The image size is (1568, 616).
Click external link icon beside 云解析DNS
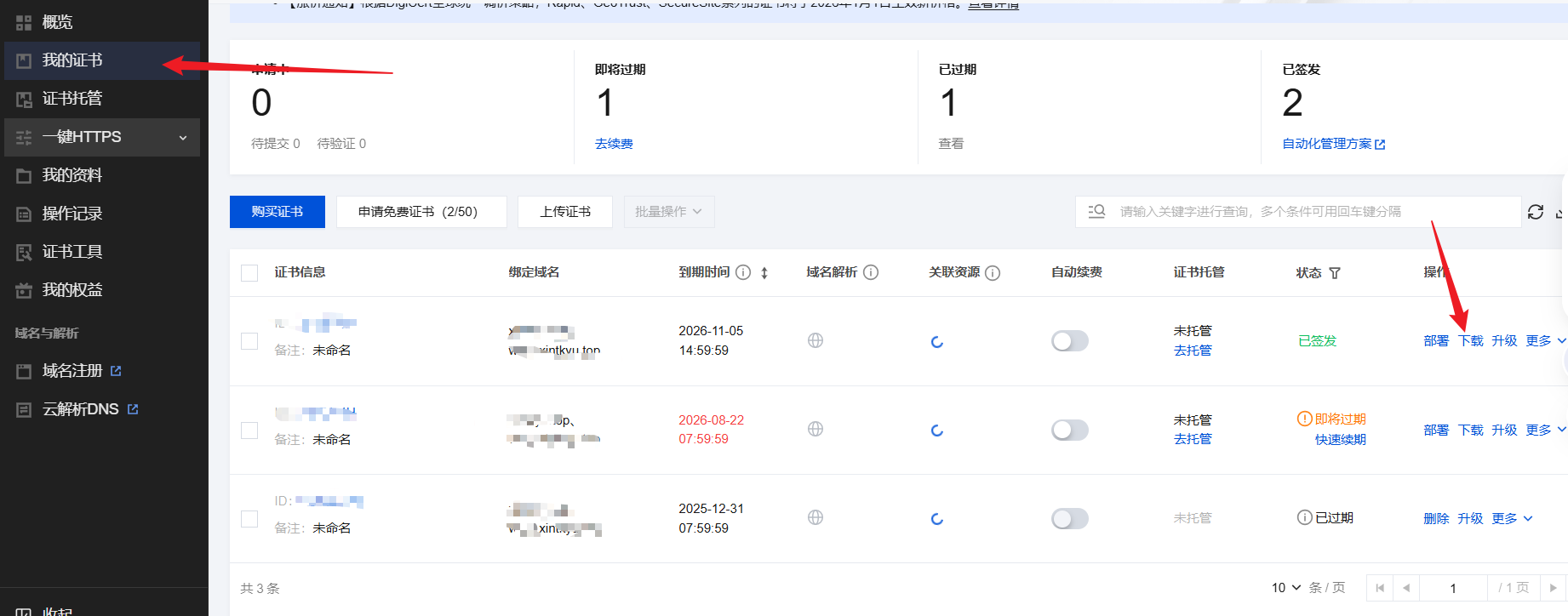click(133, 409)
